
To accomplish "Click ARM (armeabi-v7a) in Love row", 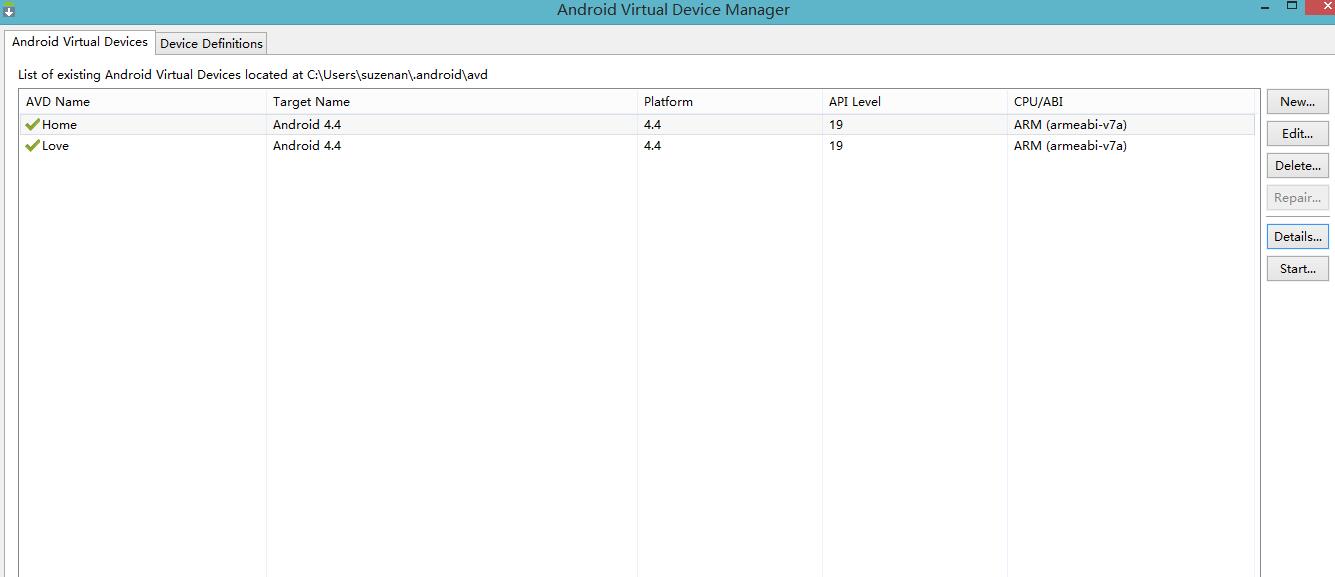I will click(x=1070, y=146).
